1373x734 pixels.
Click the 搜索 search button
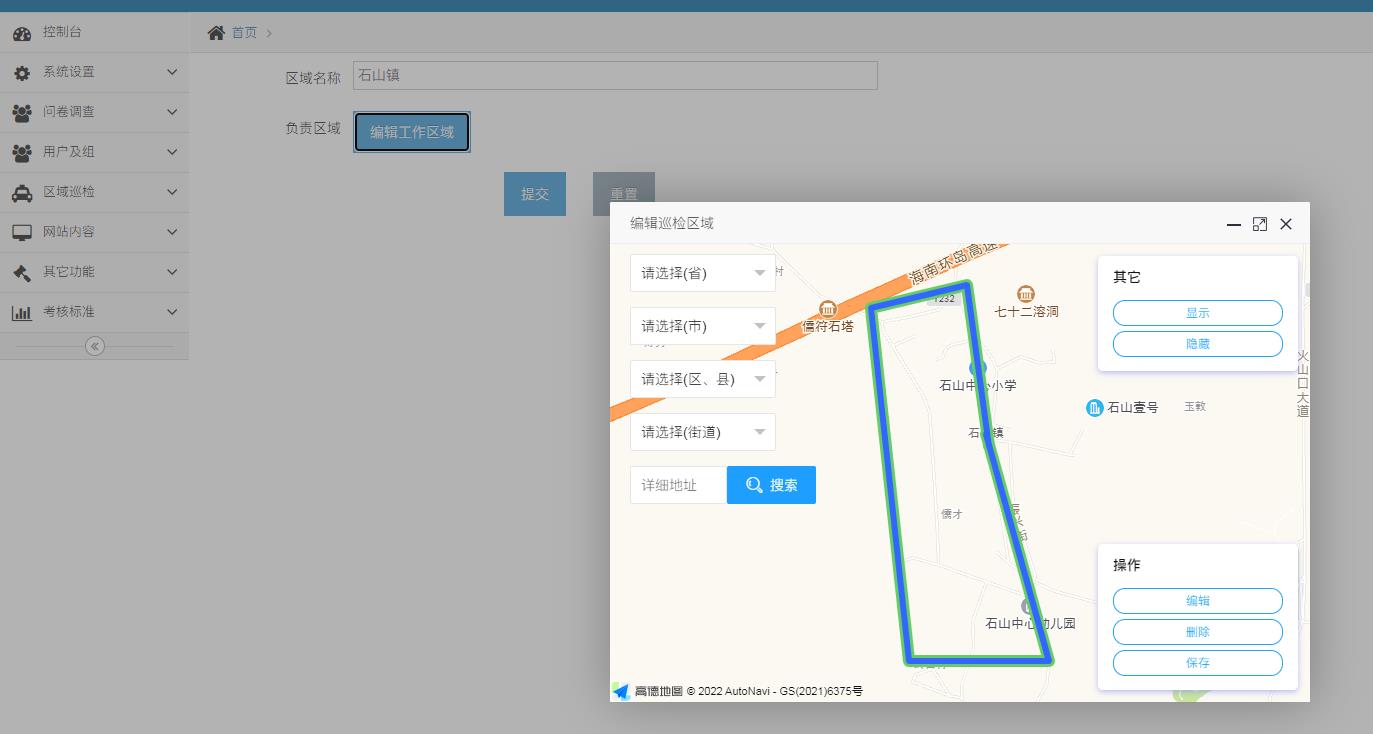771,485
